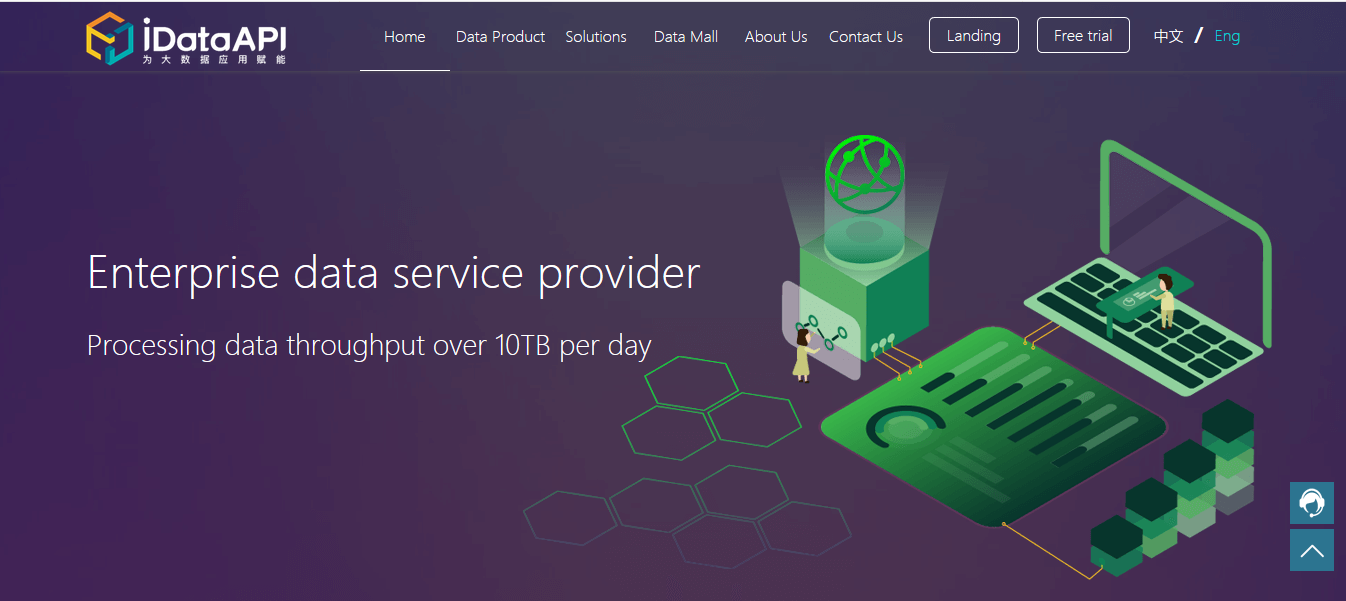This screenshot has width=1346, height=601.
Task: Click the Free trial button
Action: click(x=1083, y=35)
